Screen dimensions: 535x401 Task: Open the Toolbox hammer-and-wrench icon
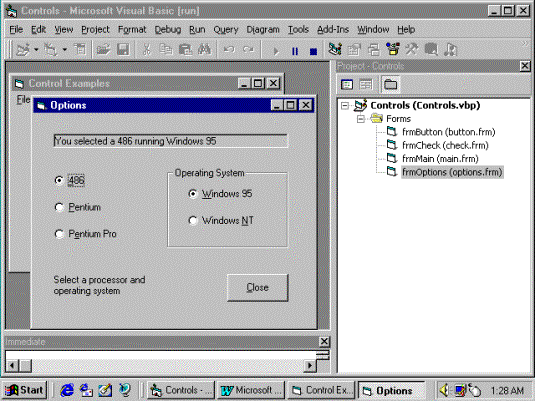tap(412, 49)
